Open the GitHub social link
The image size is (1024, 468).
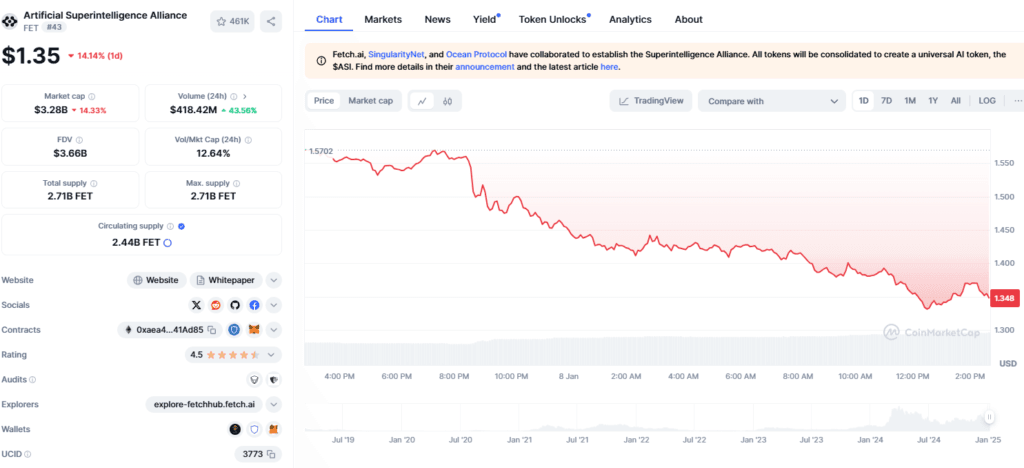[x=235, y=305]
